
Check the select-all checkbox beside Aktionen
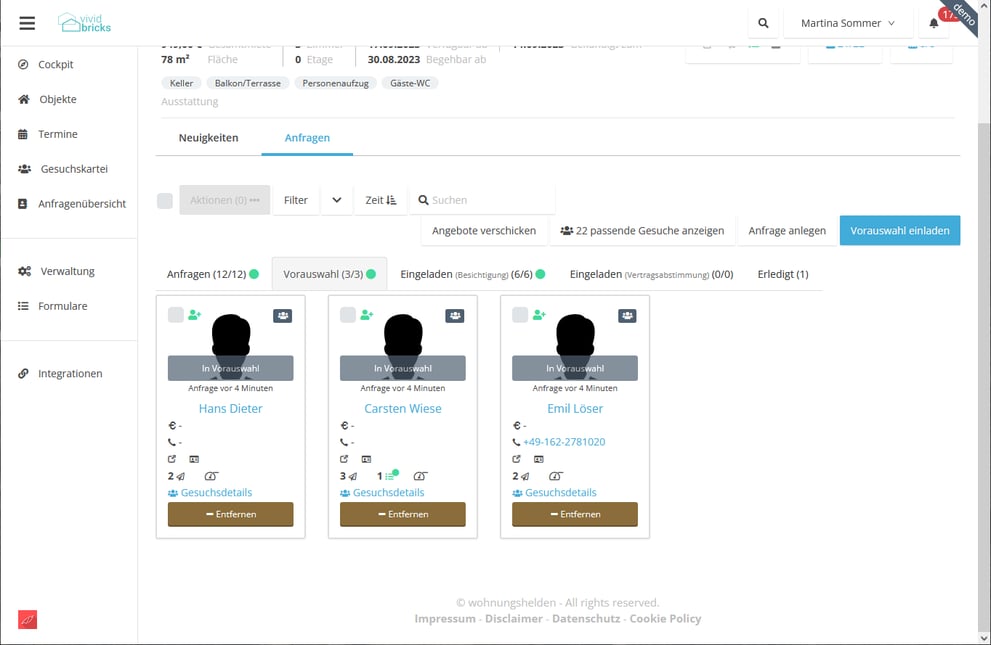click(x=165, y=201)
